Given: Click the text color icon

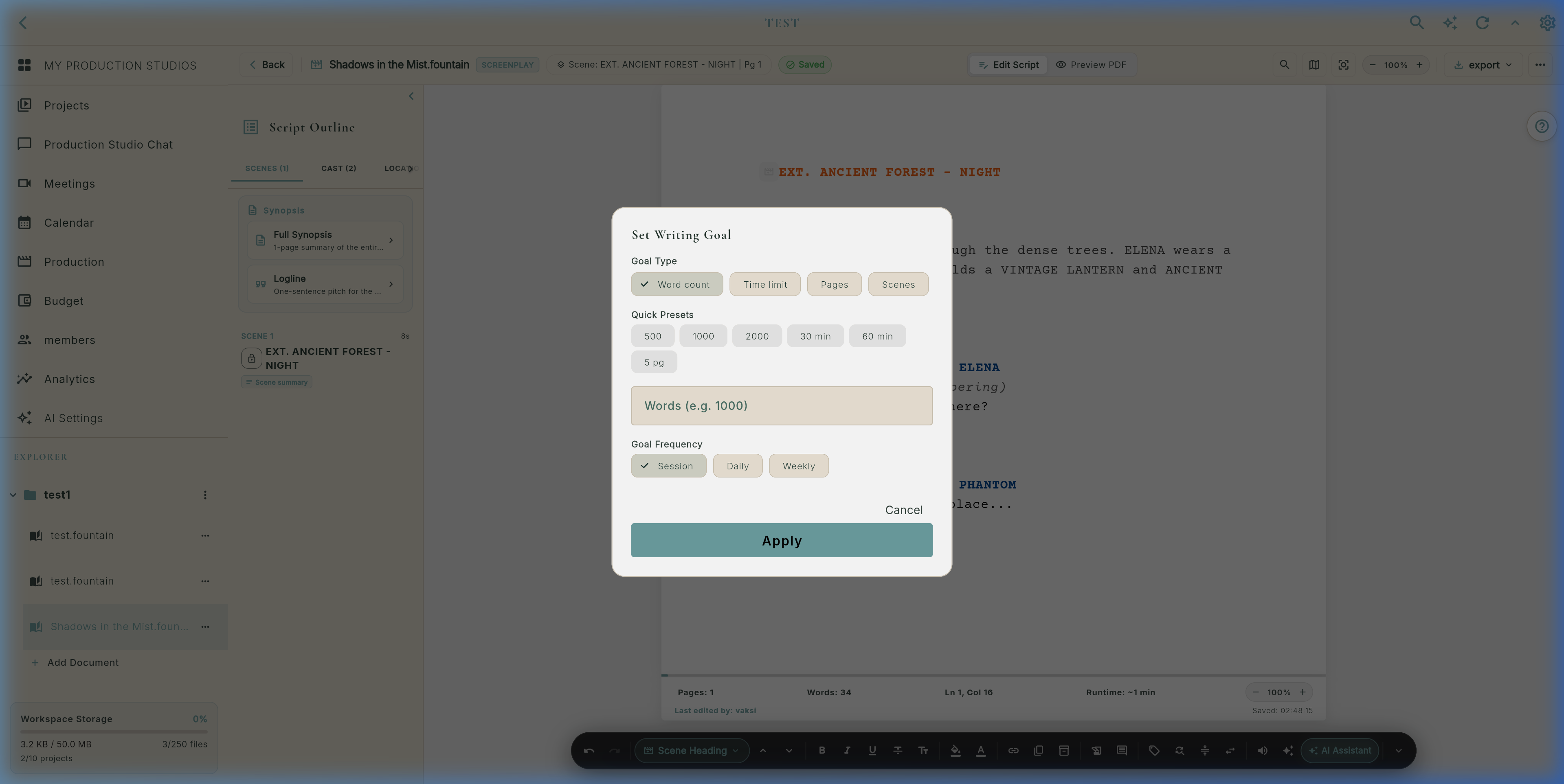Looking at the screenshot, I should [980, 751].
